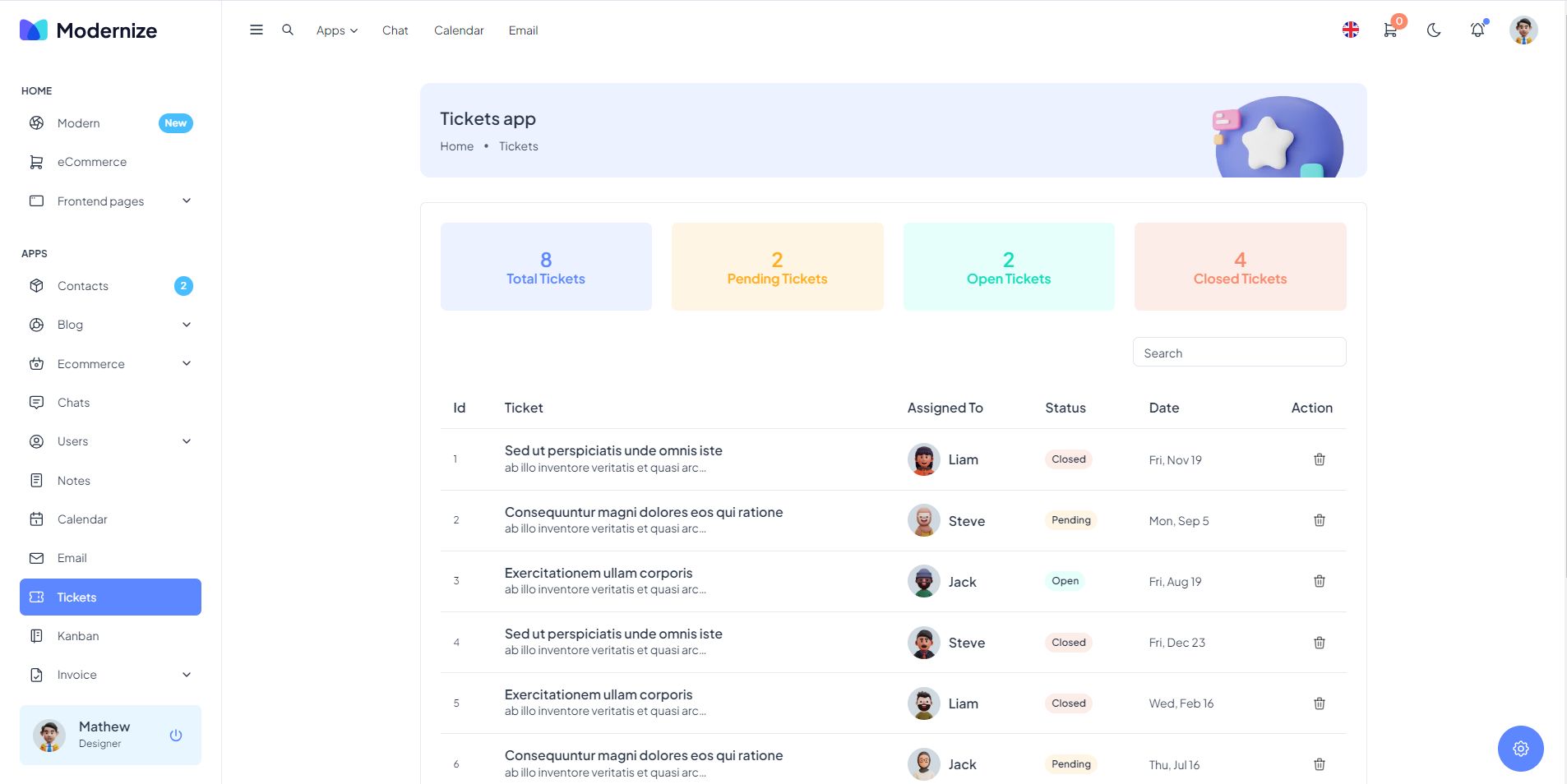The height and width of the screenshot is (784, 1567).
Task: Click the Email envelope icon in the sidebar
Action: 36,558
